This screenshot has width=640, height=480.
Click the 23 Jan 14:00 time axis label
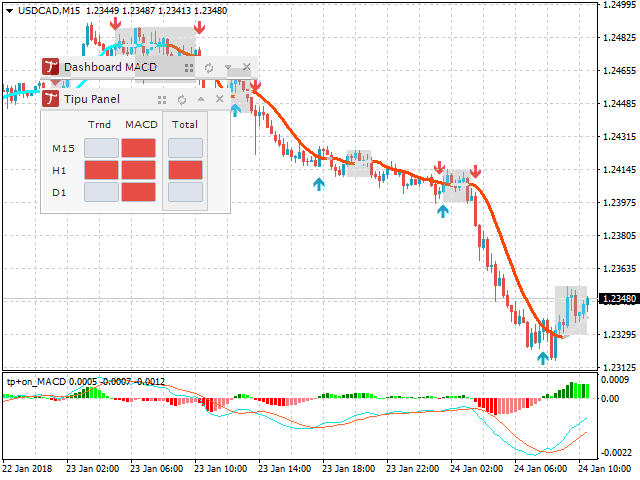284,469
